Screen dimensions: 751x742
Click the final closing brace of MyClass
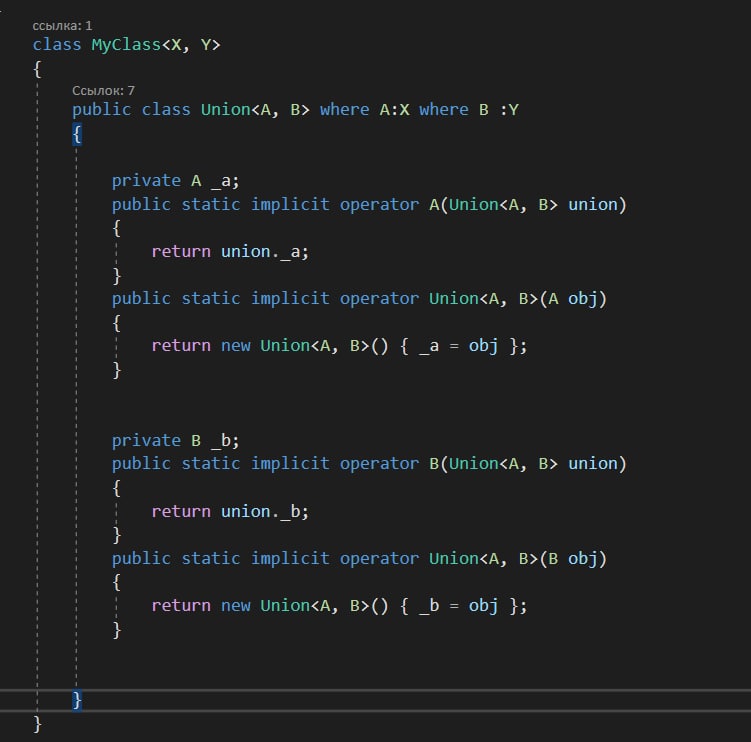(37, 724)
